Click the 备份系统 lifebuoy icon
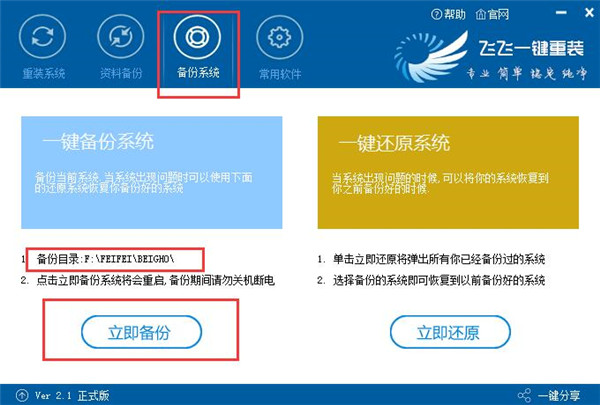 [x=197, y=37]
